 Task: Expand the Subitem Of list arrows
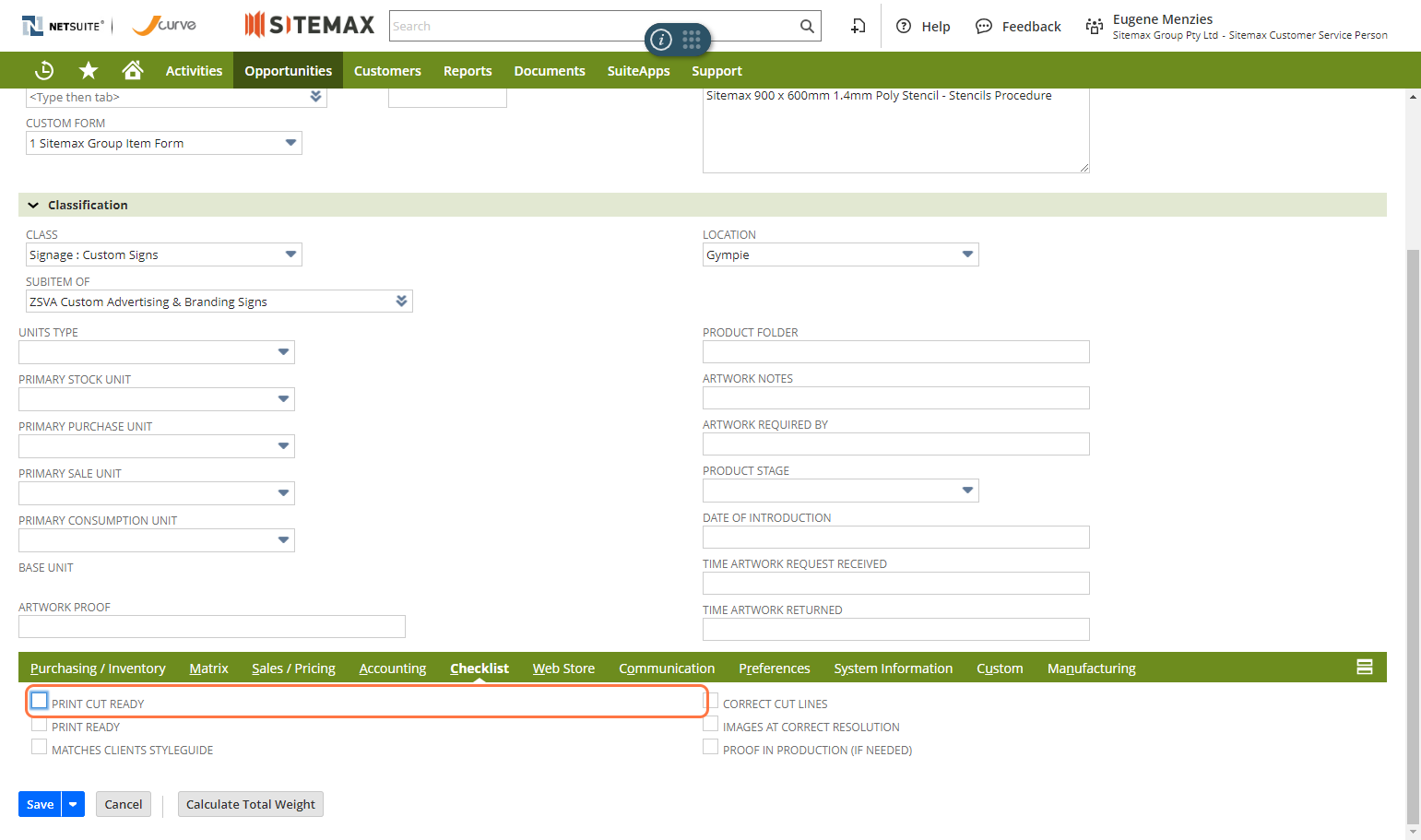401,302
